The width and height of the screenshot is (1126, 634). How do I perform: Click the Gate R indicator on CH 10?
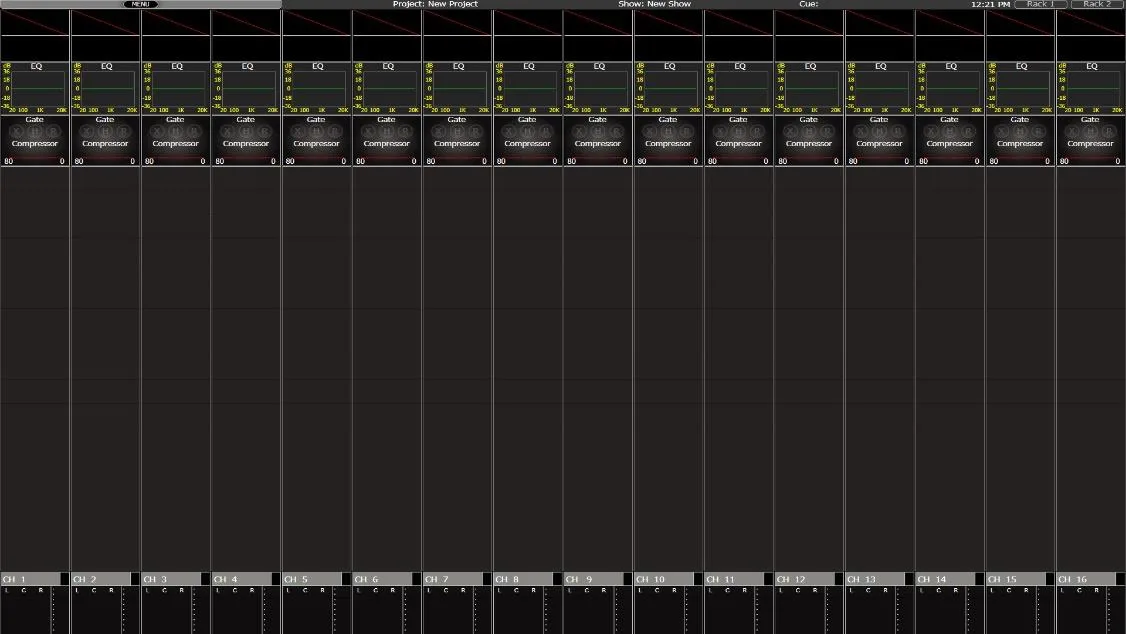click(x=687, y=132)
